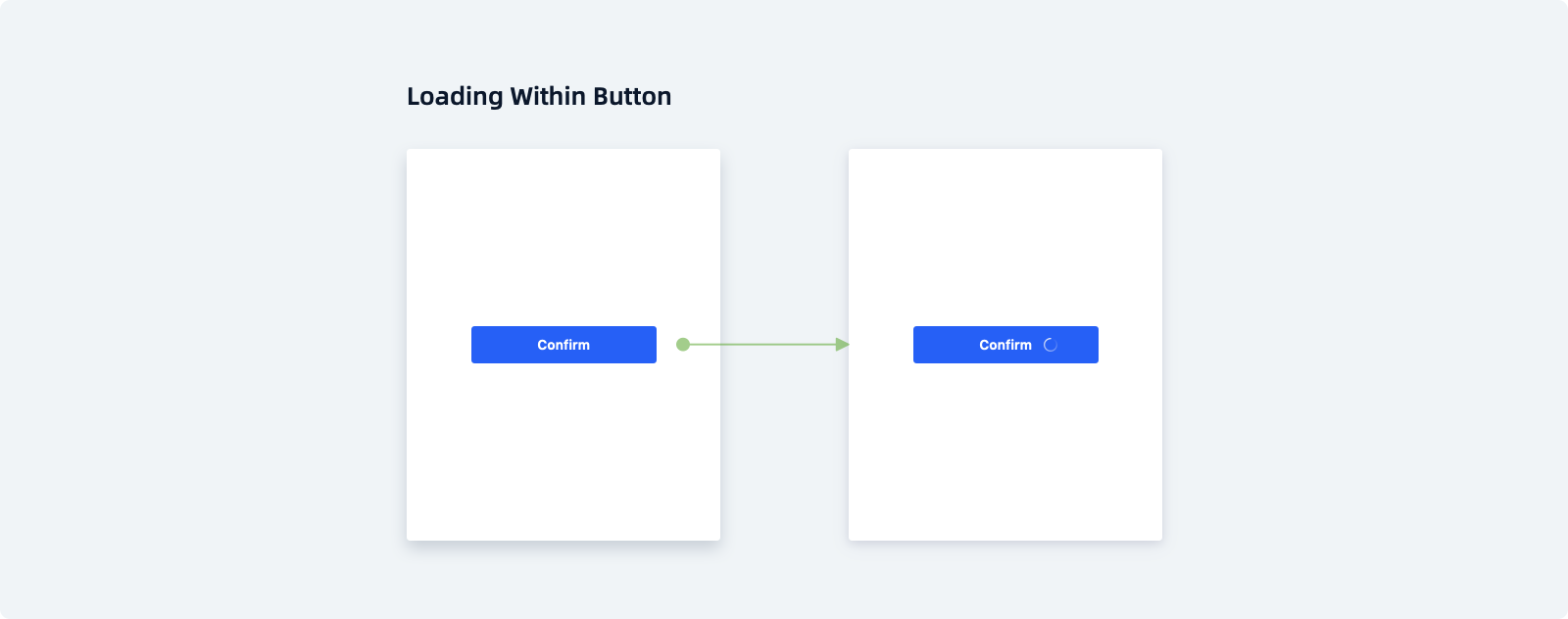Click the green circle at connector start
Viewport: 1568px width, 619px height.
click(683, 345)
